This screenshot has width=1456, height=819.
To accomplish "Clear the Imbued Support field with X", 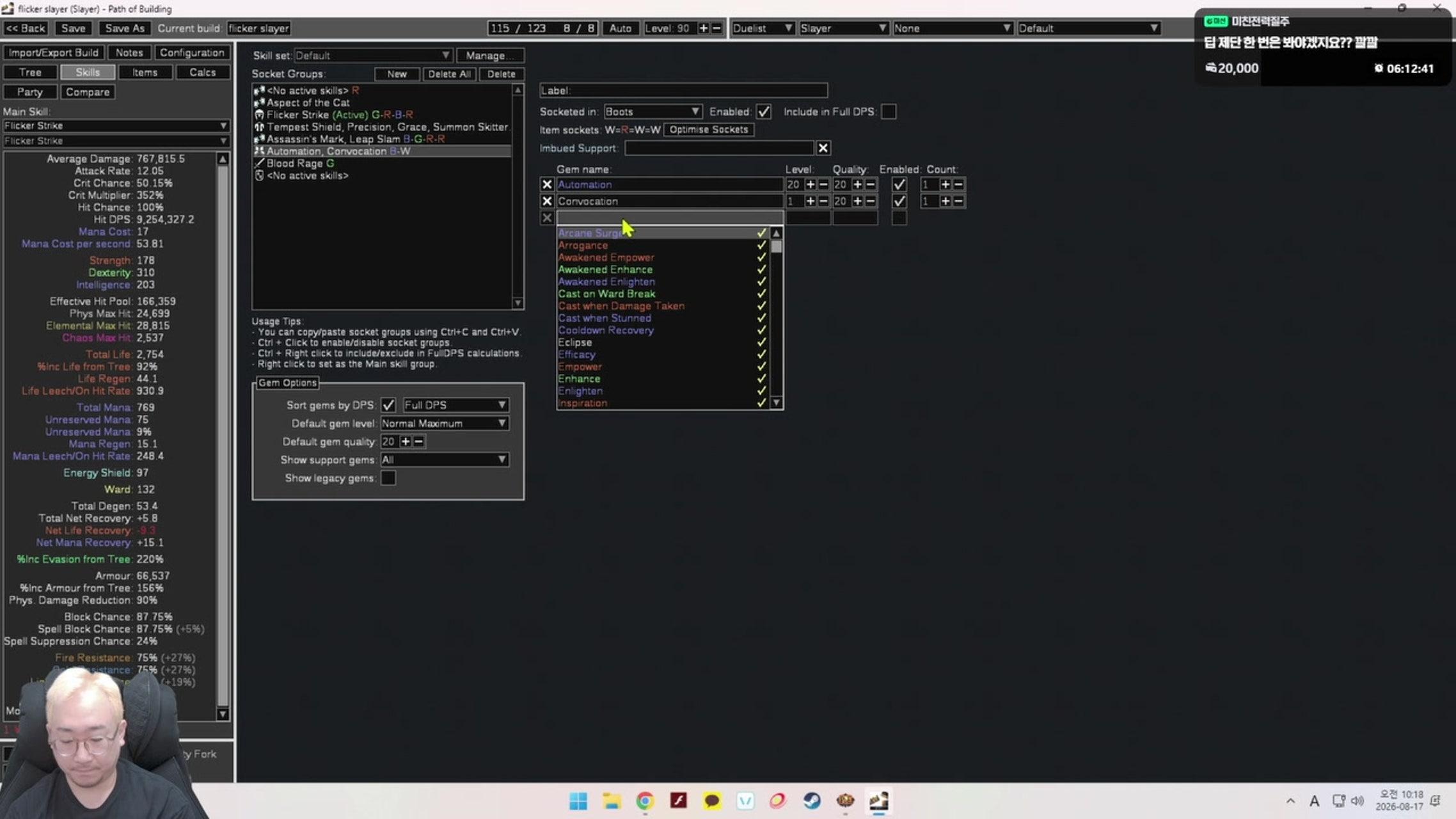I will pos(823,148).
